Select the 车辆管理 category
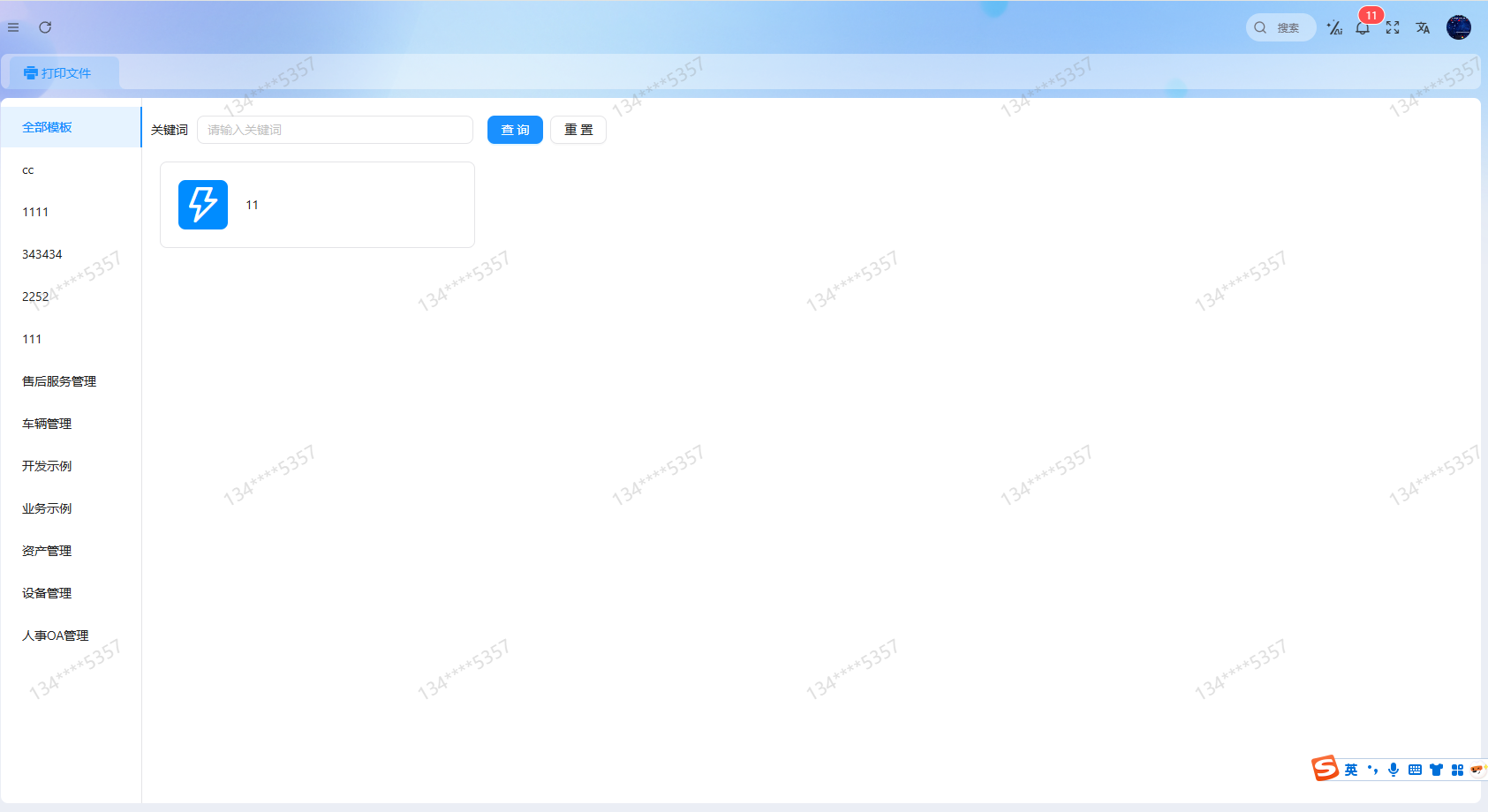1488x812 pixels. point(71,424)
